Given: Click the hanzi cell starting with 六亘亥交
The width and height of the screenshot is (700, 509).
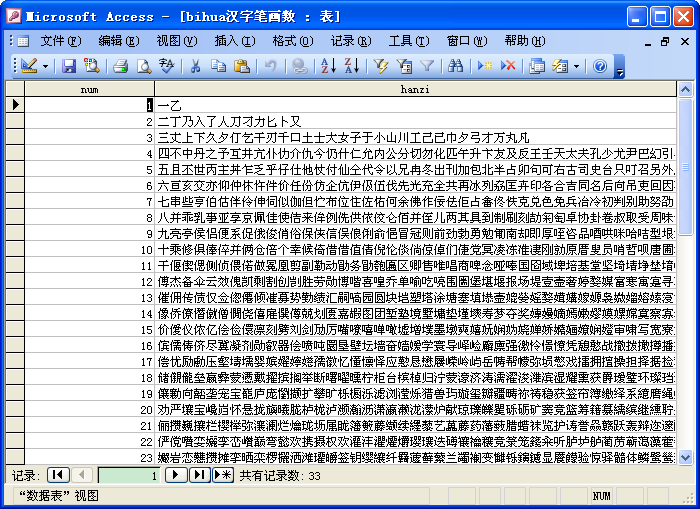Looking at the screenshot, I should point(415,185).
